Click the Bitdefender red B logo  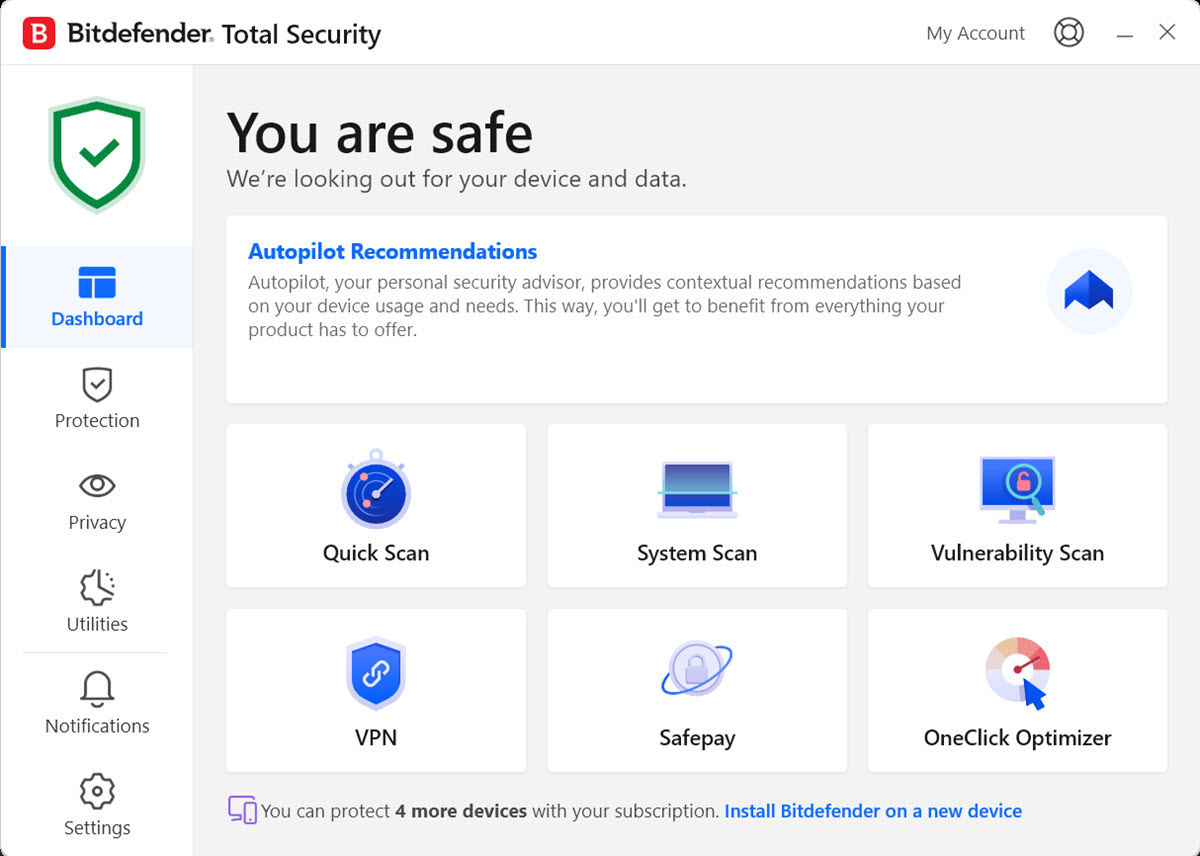tap(39, 33)
